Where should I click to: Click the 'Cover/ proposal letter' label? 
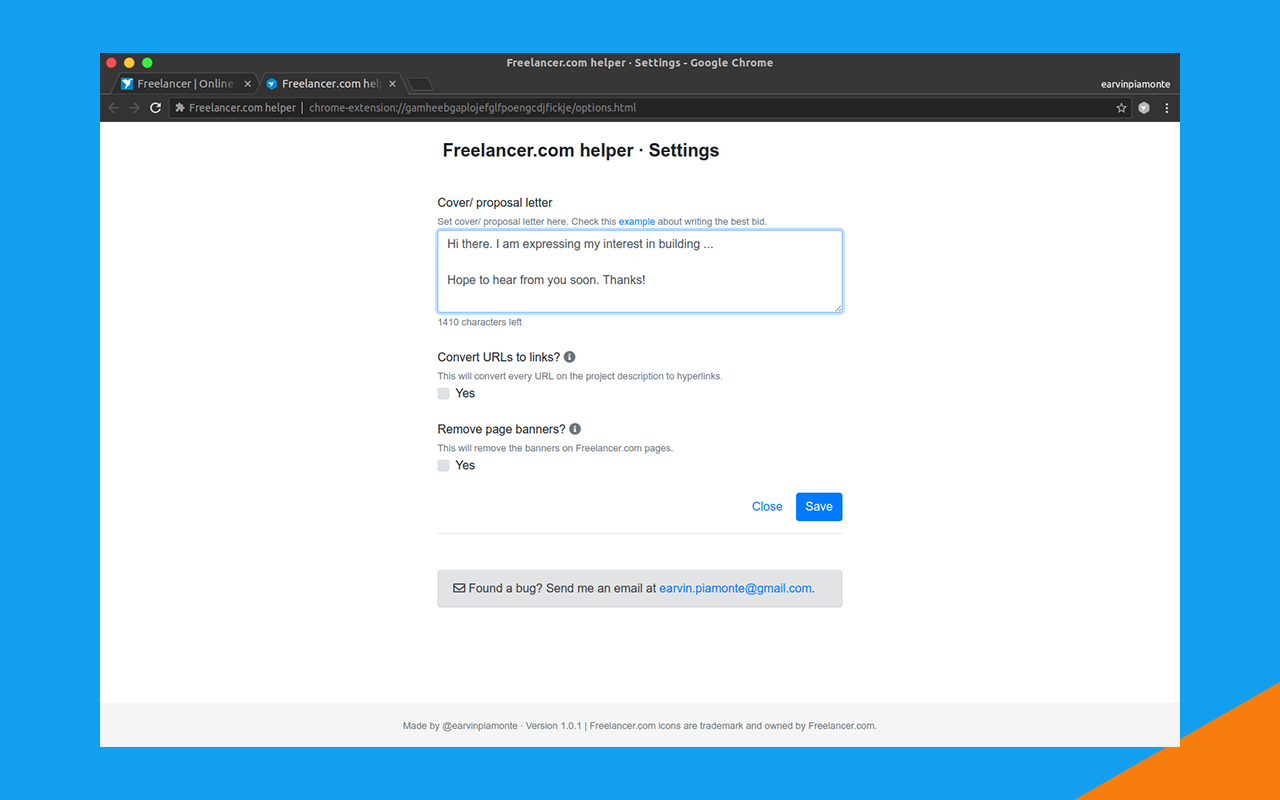[x=495, y=203]
